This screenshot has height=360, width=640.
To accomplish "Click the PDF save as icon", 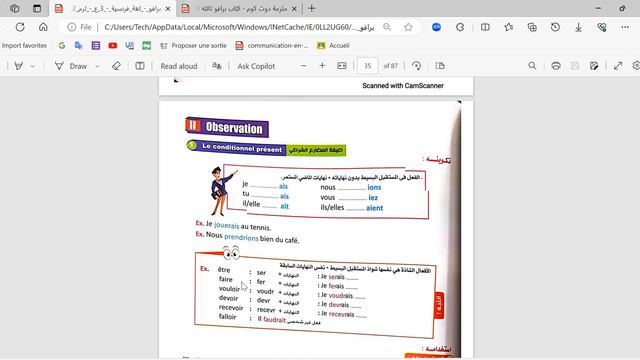I will (x=594, y=66).
